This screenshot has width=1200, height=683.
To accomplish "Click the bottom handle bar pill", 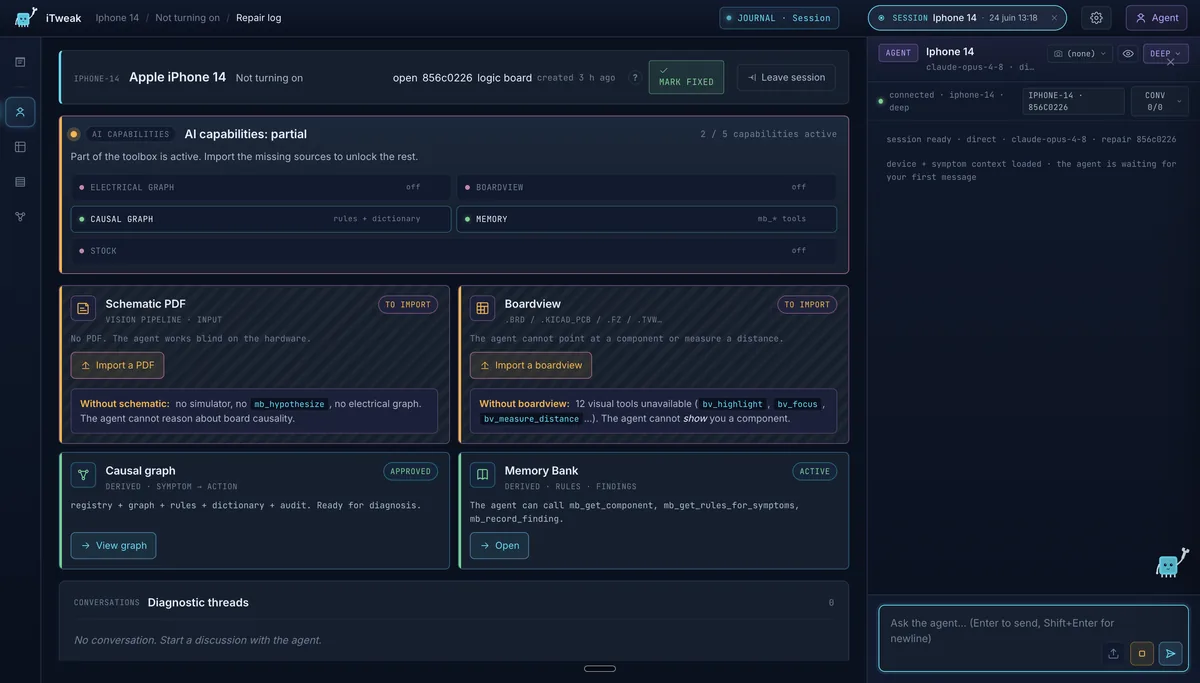I will 600,668.
